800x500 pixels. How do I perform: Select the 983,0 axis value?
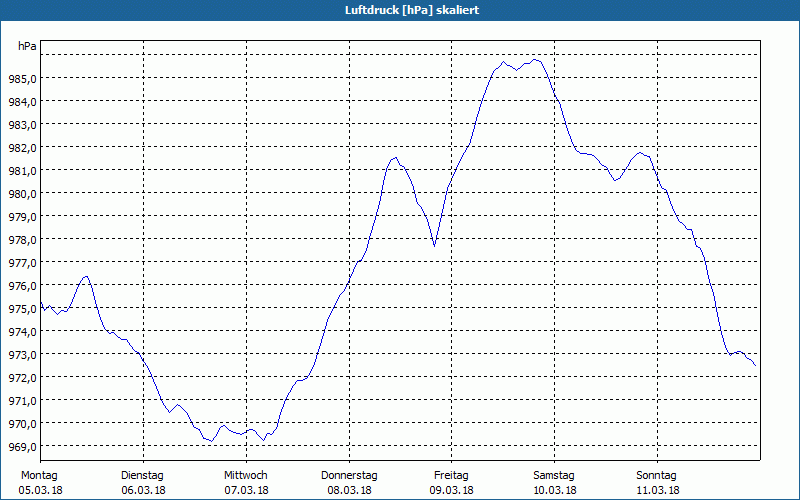pos(22,124)
